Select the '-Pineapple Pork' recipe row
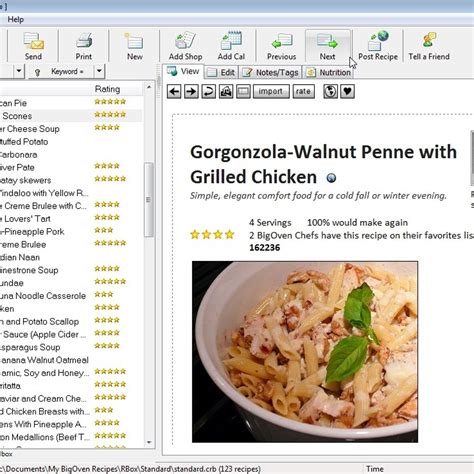474x474 pixels. (x=72, y=232)
